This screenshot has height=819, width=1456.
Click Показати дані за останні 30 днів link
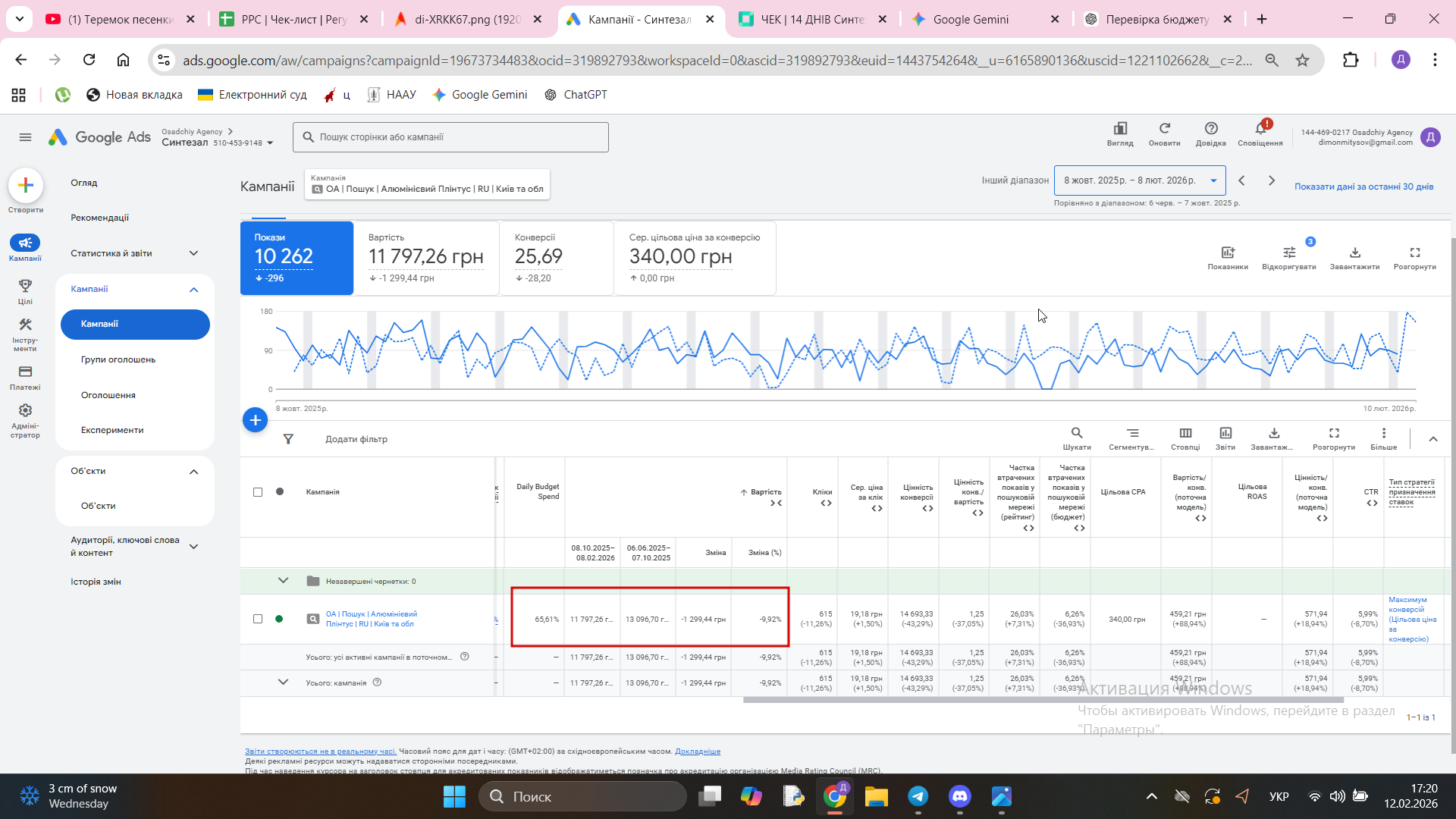click(x=1363, y=187)
